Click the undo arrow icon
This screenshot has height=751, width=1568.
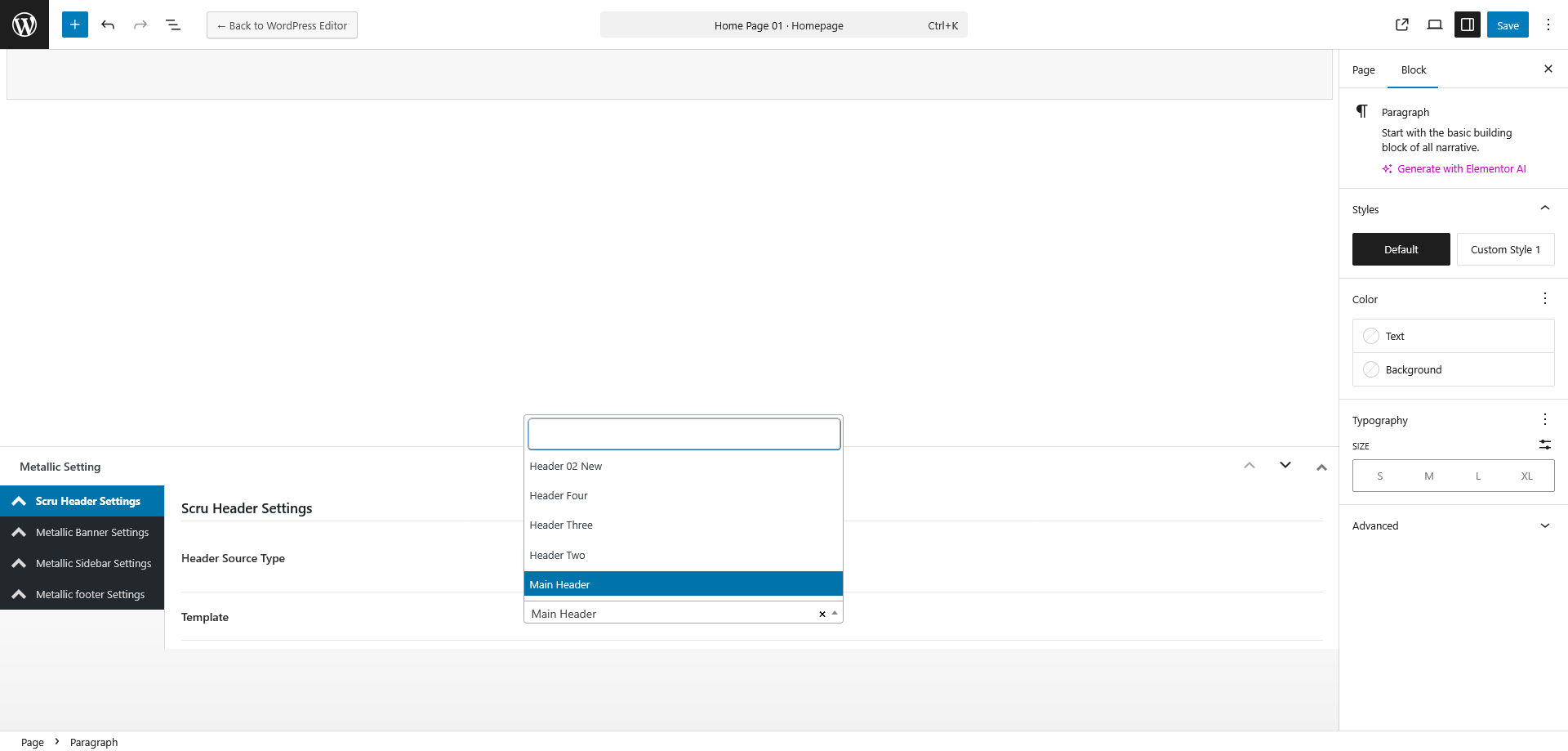coord(108,25)
